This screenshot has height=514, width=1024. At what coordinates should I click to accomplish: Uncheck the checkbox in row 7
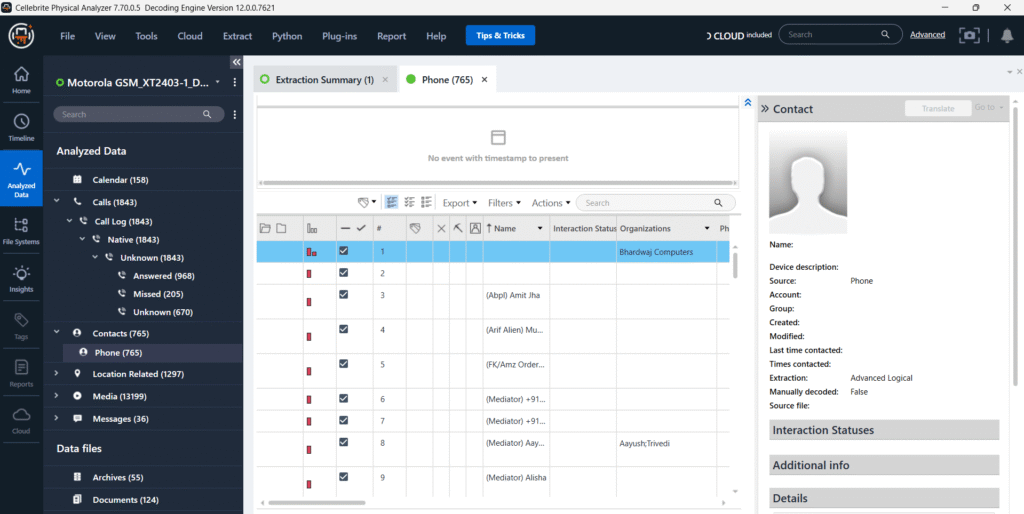point(344,419)
